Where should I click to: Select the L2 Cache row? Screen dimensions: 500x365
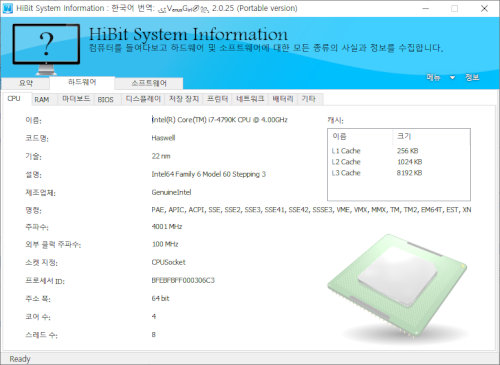coord(399,162)
